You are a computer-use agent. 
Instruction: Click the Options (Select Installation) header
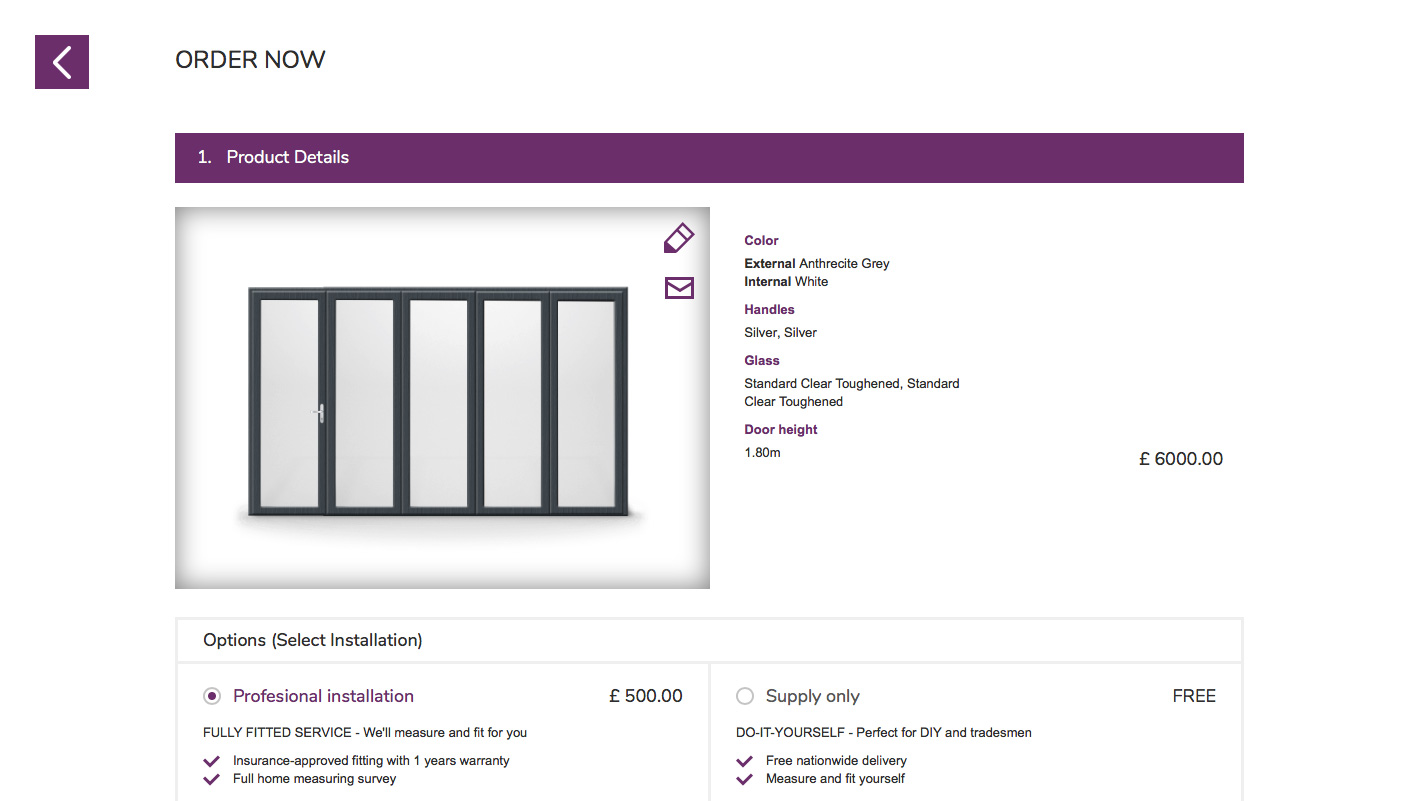[313, 640]
